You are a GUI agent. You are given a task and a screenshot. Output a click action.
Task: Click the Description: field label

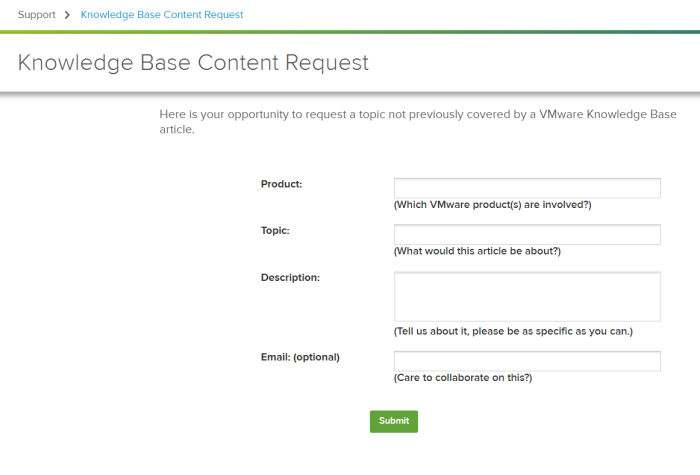[x=290, y=277]
